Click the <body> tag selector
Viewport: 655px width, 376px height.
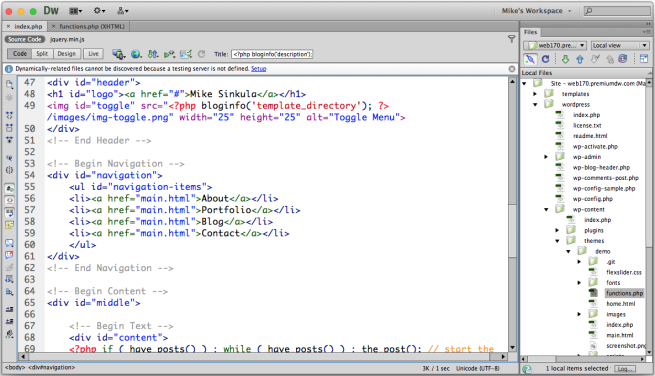[x=15, y=368]
